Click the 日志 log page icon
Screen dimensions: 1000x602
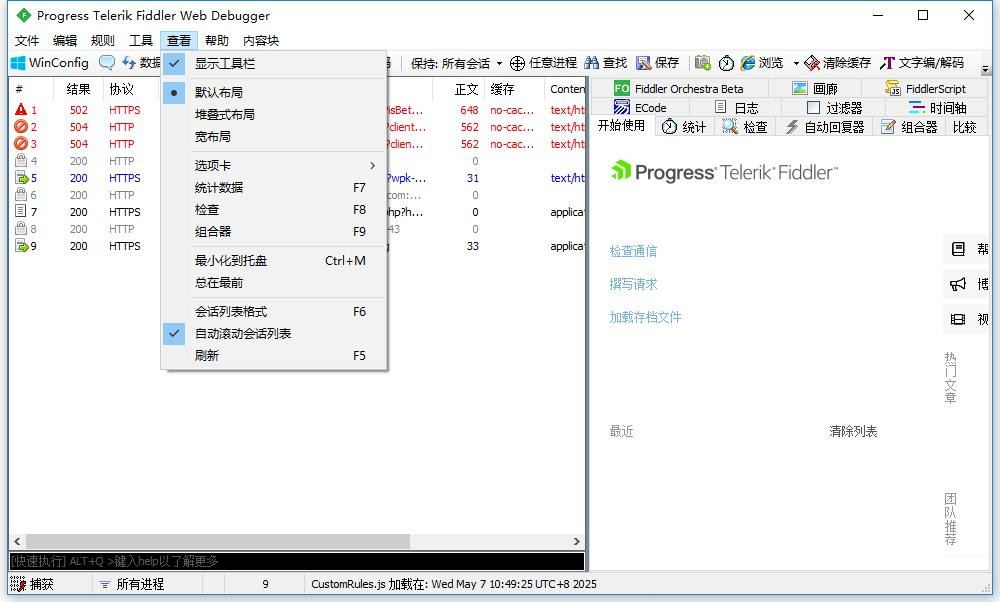[x=721, y=107]
